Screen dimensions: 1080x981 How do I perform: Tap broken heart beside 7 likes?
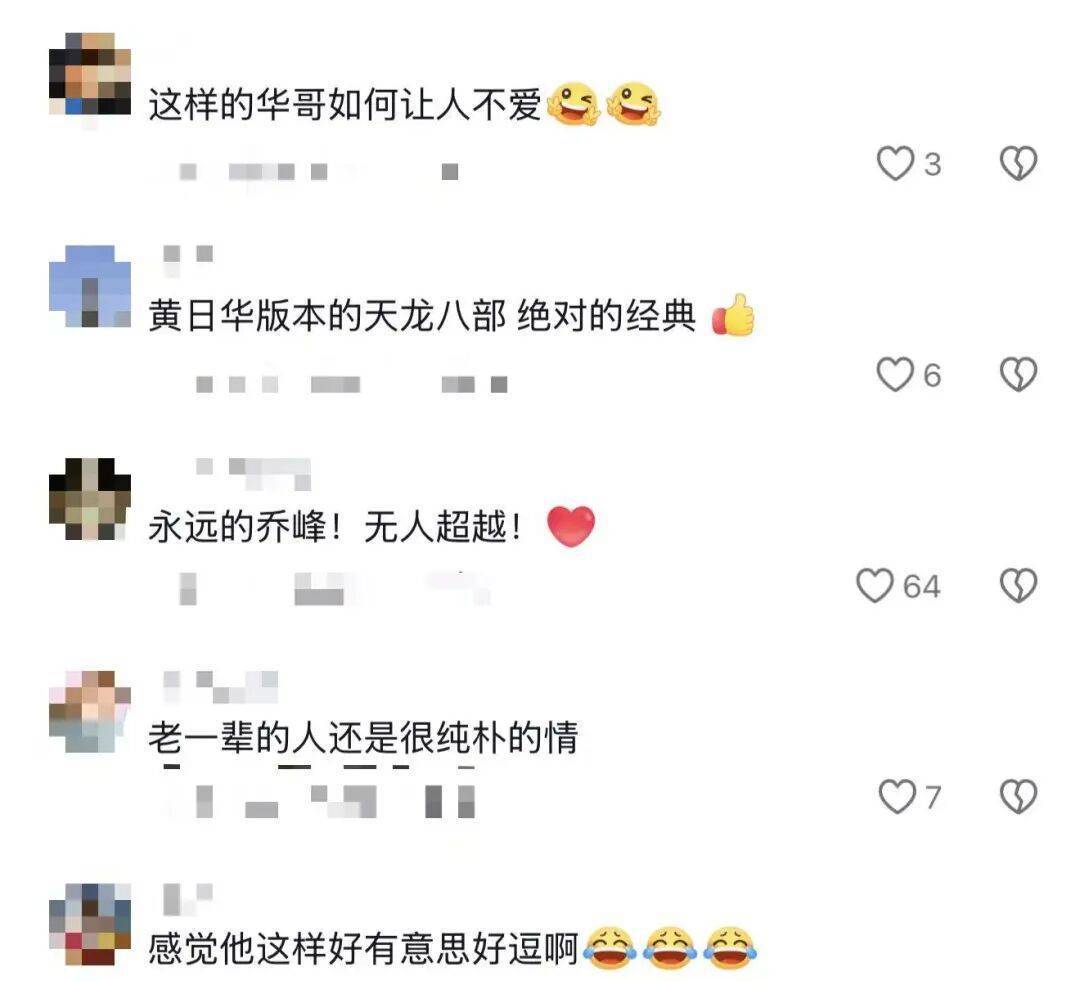pyautogui.click(x=1018, y=797)
